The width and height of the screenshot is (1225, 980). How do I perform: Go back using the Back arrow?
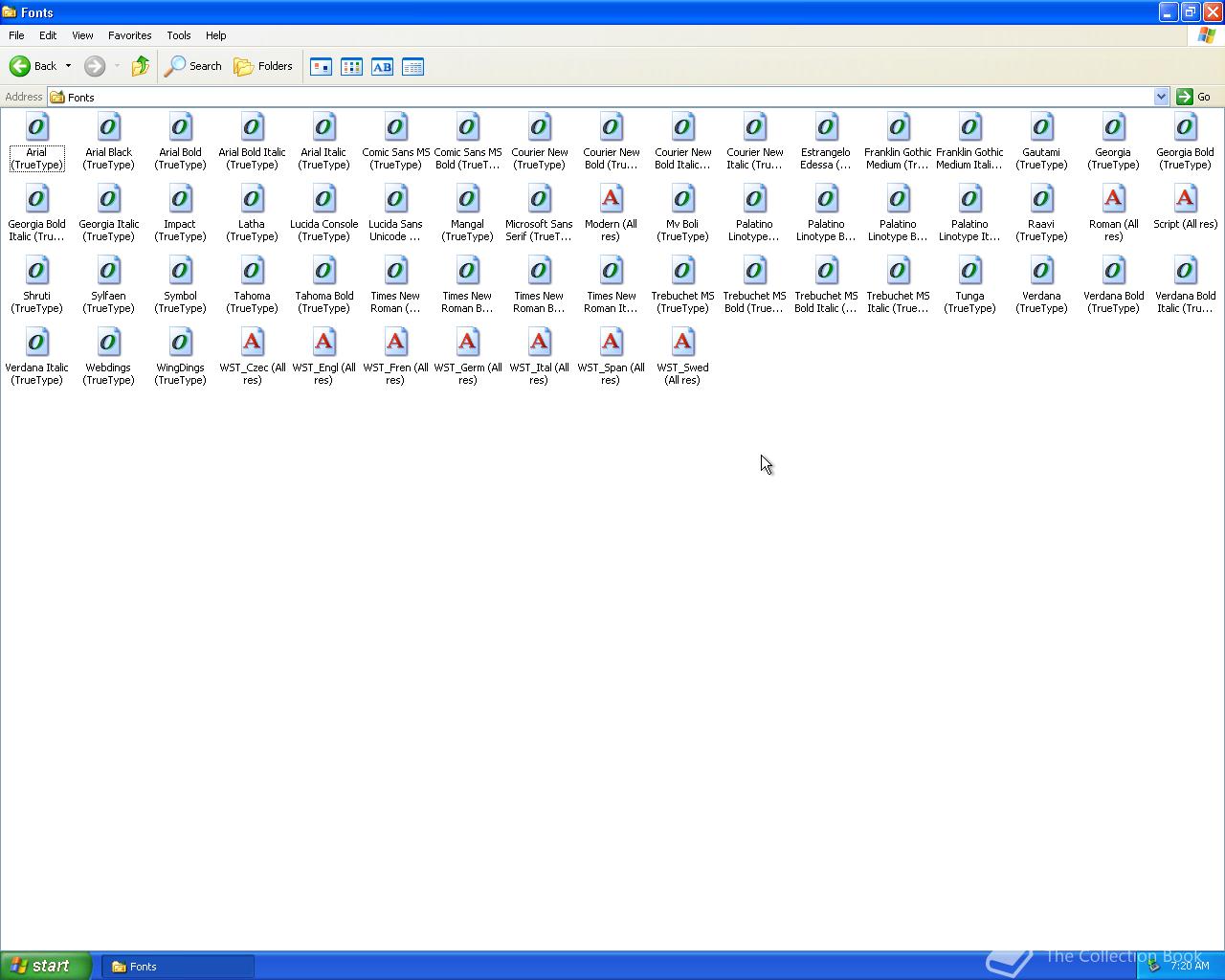pos(33,66)
